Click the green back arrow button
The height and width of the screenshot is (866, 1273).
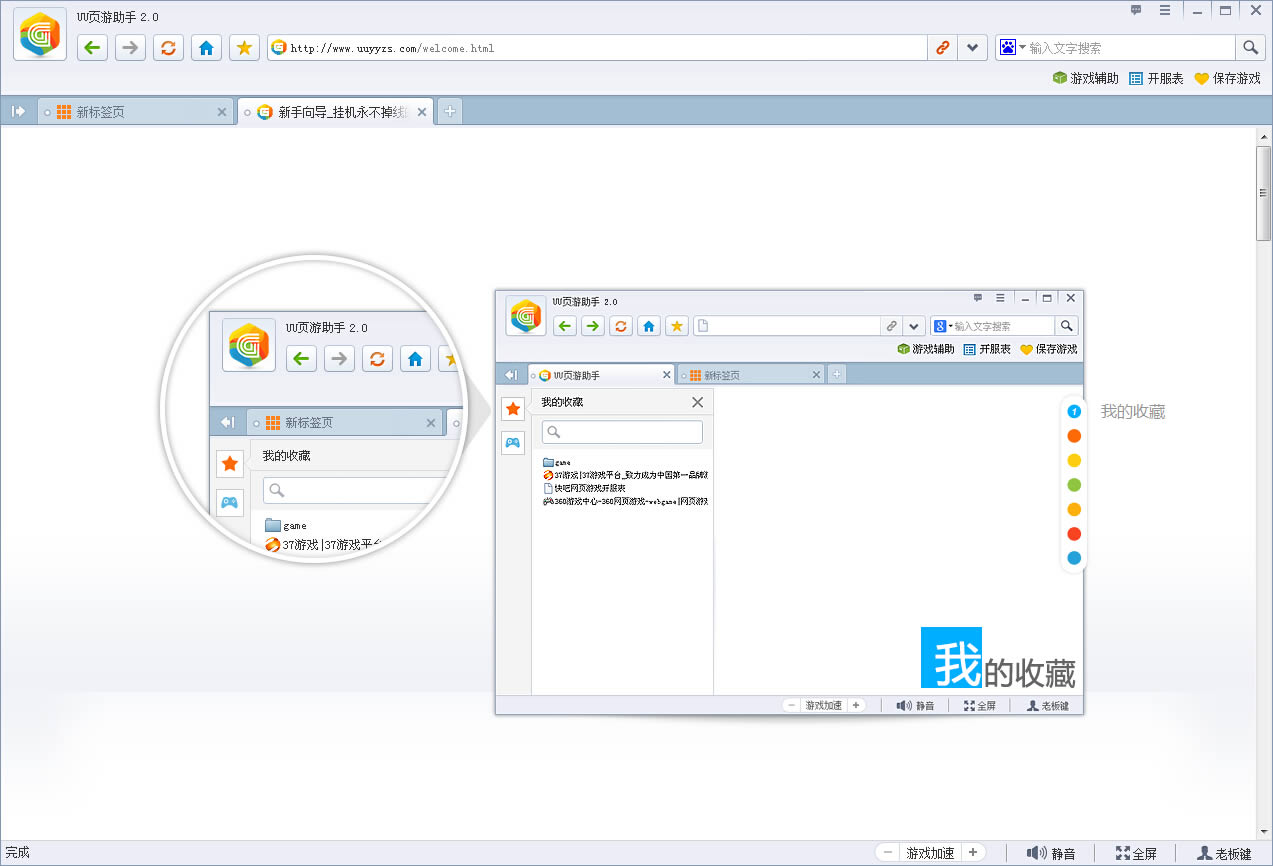coord(93,48)
